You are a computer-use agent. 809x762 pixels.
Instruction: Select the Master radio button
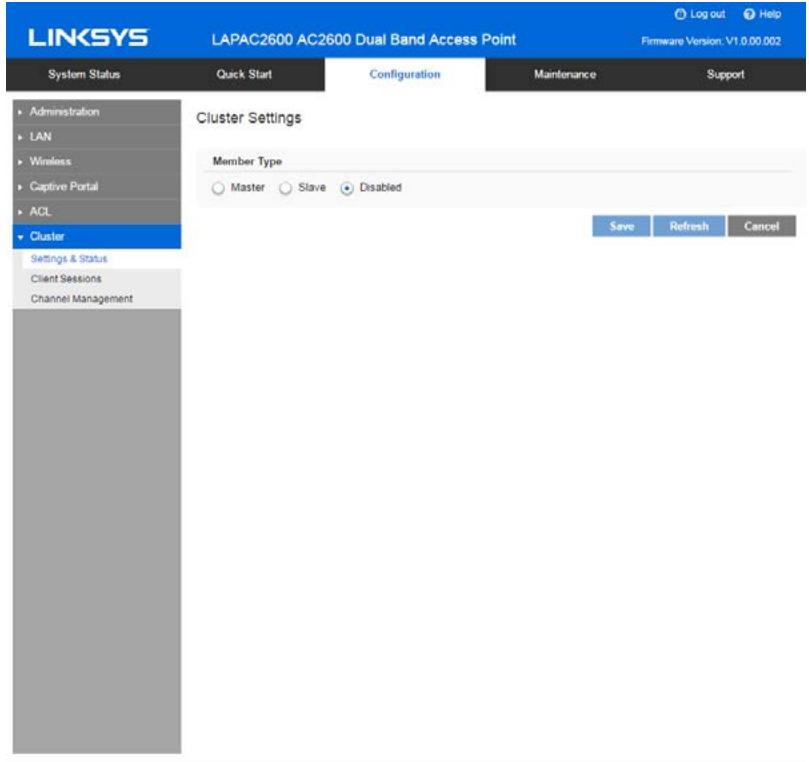[218, 188]
